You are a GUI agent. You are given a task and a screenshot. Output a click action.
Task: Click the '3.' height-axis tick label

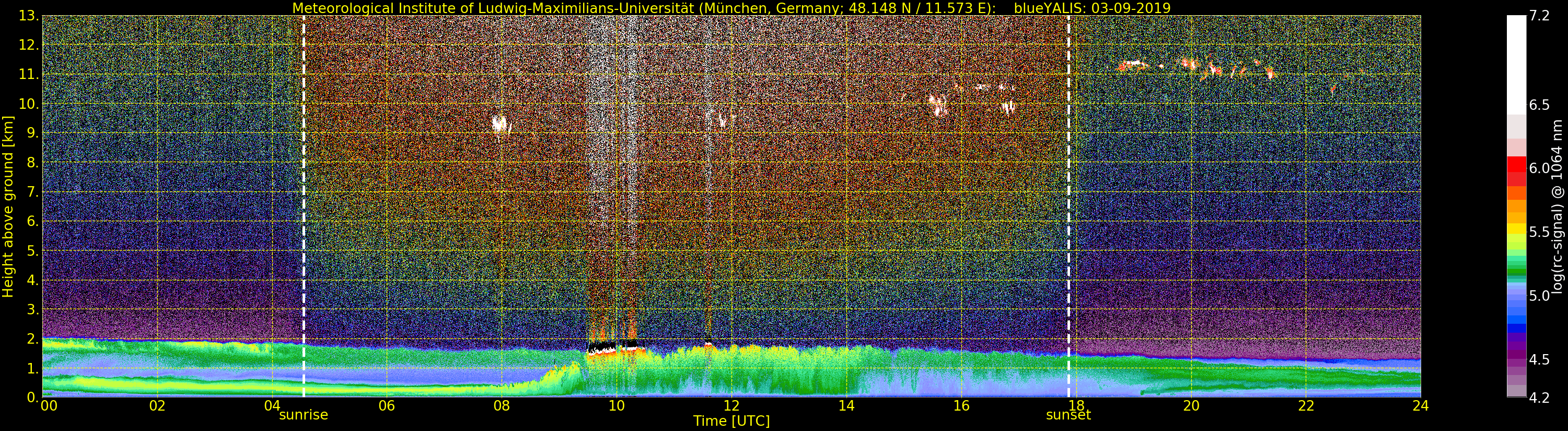[33, 309]
